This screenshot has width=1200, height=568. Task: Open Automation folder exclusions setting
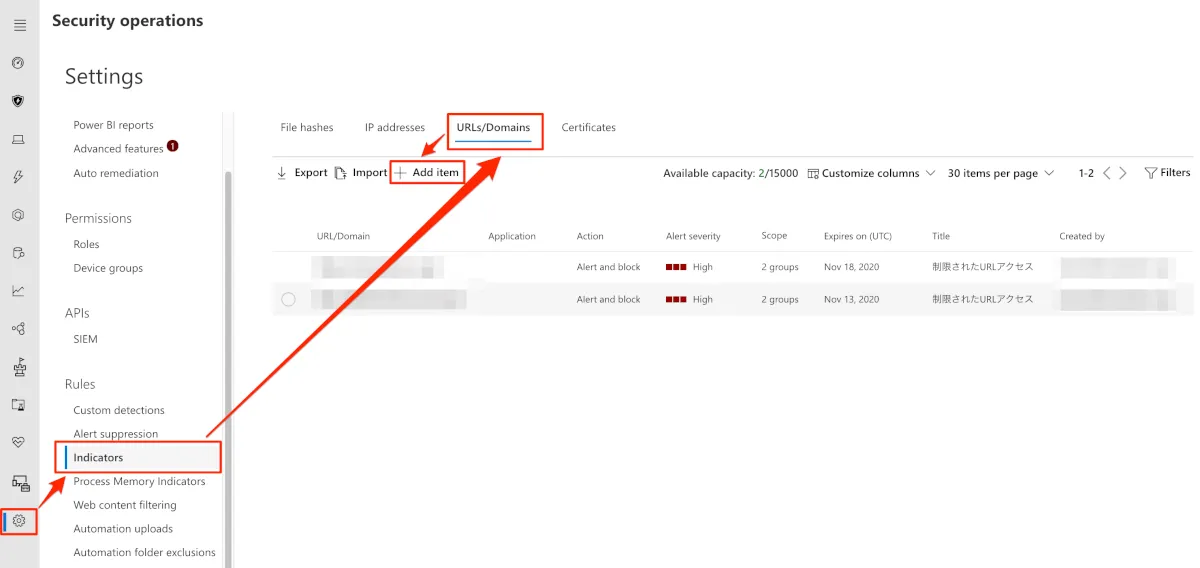point(144,553)
